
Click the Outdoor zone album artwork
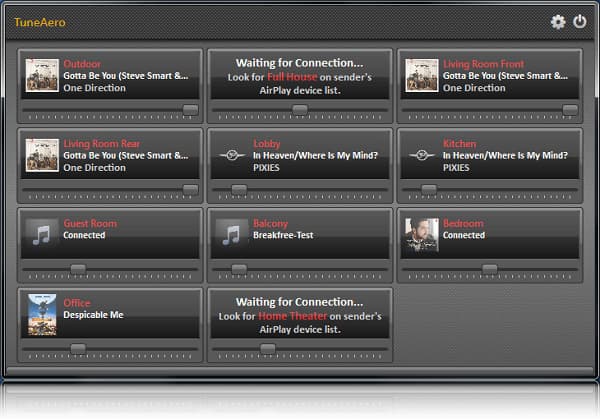[x=42, y=75]
